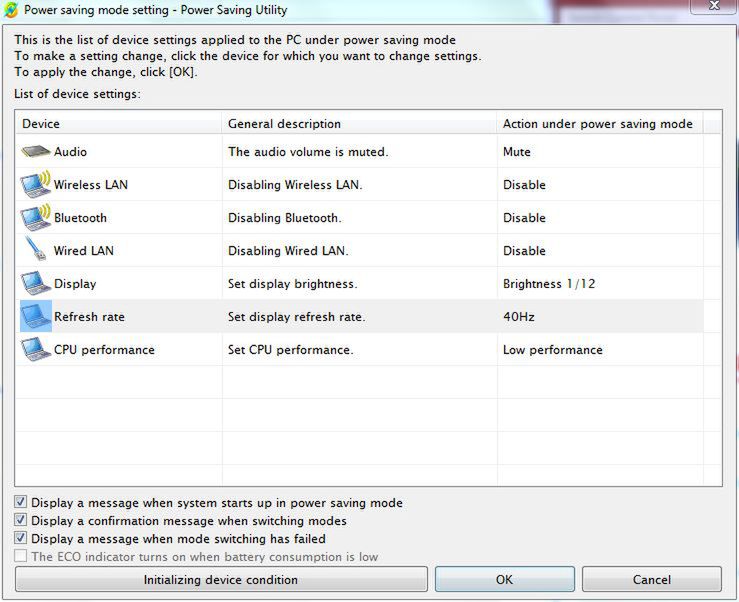Click Initializing device condition button
Viewport: 739px width, 602px height.
221,579
